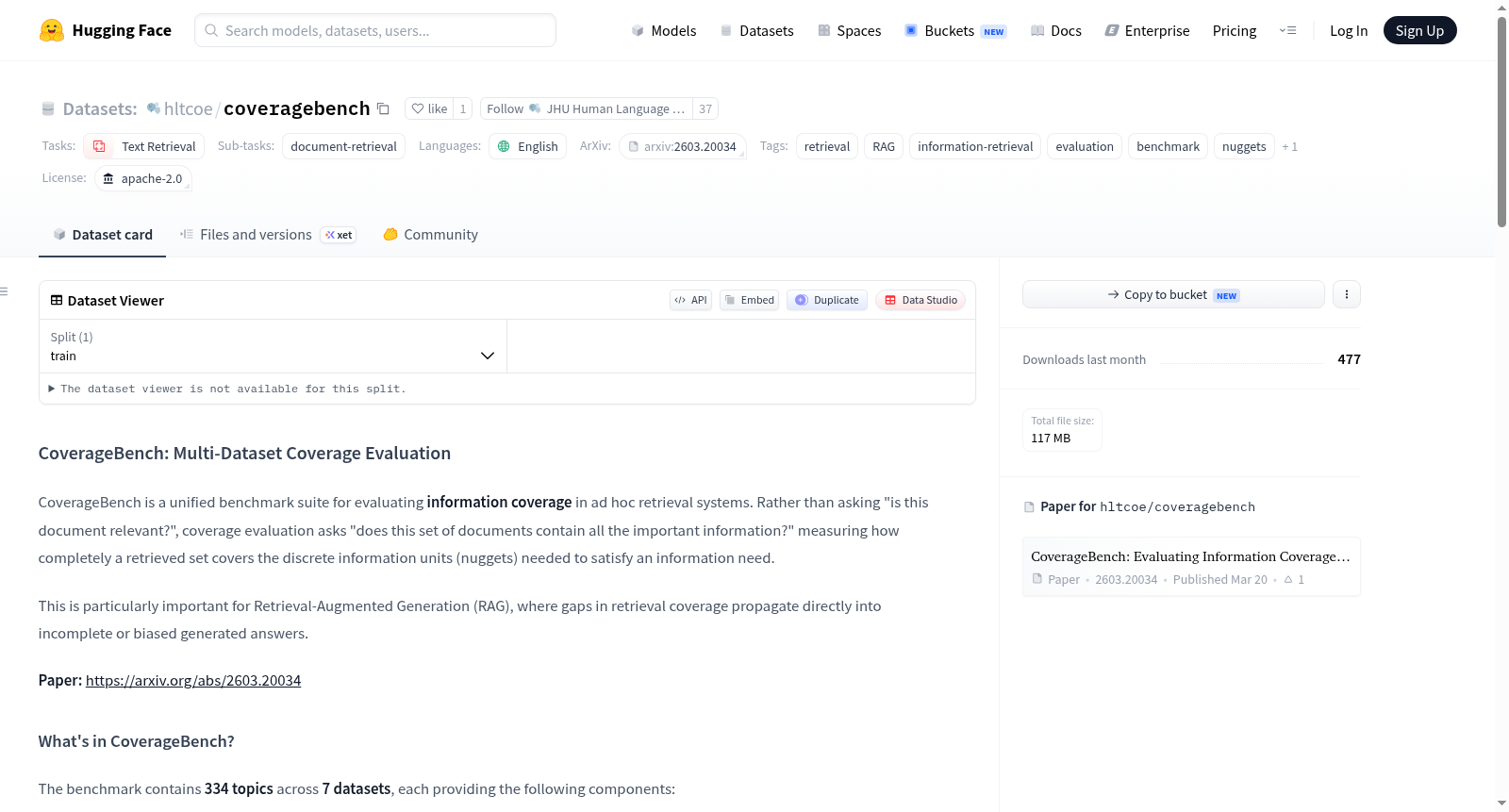Open the left sidebar outline menu icon

pos(4,291)
